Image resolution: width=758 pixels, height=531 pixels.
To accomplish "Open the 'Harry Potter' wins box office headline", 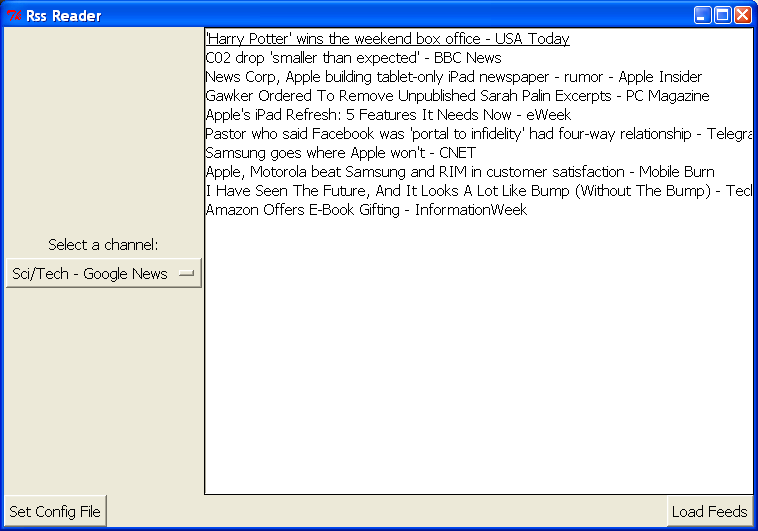I will click(x=387, y=39).
